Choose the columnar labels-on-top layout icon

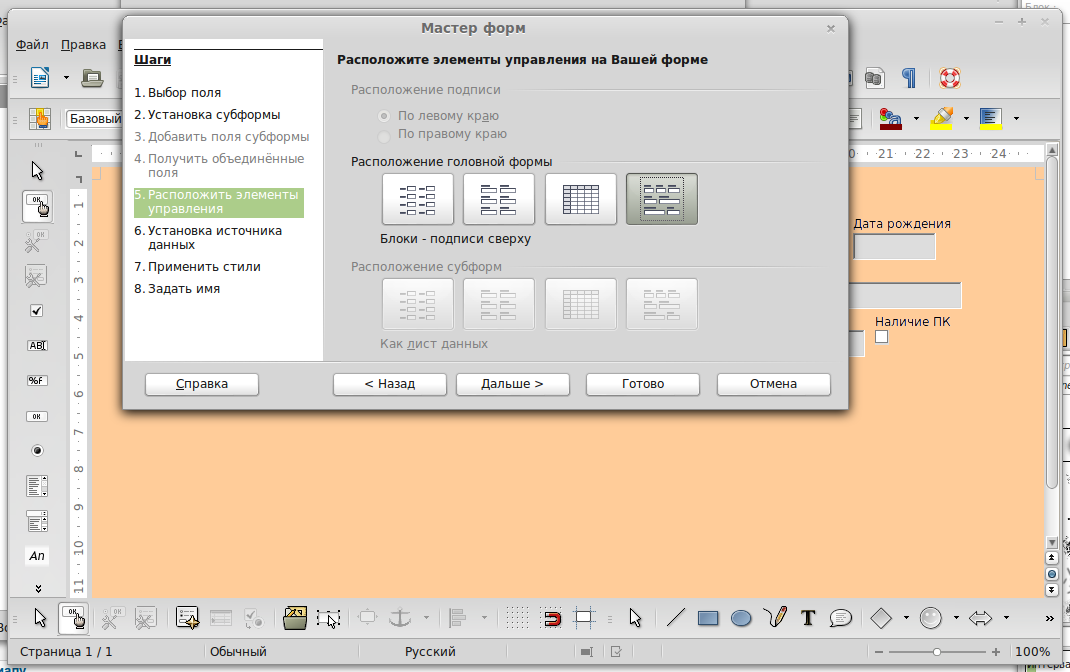499,199
